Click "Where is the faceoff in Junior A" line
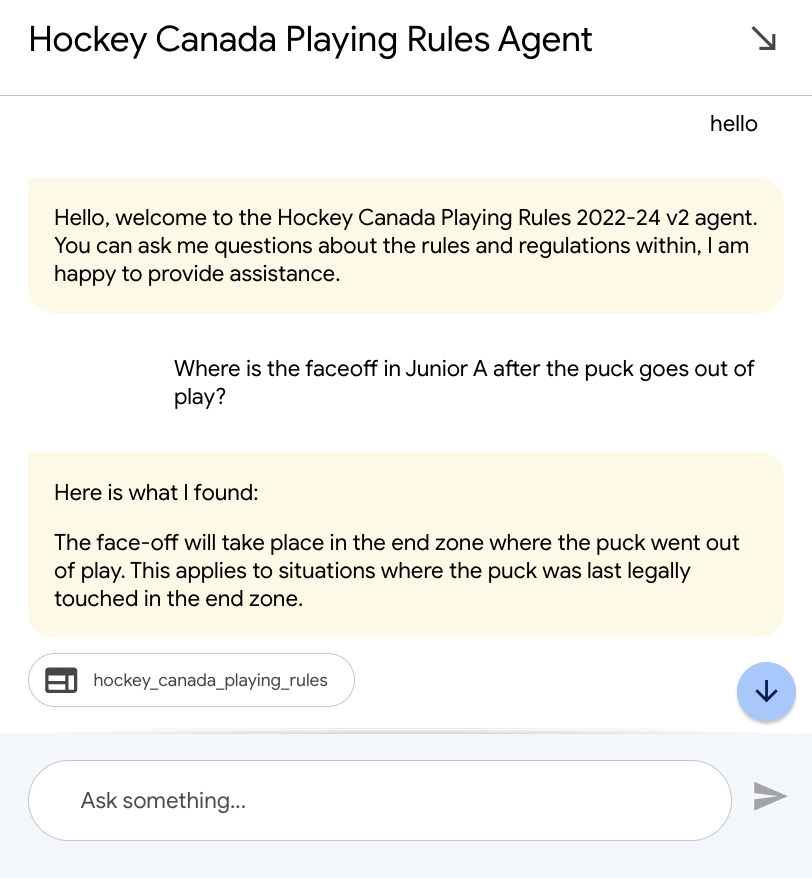This screenshot has width=812, height=878. point(464,368)
